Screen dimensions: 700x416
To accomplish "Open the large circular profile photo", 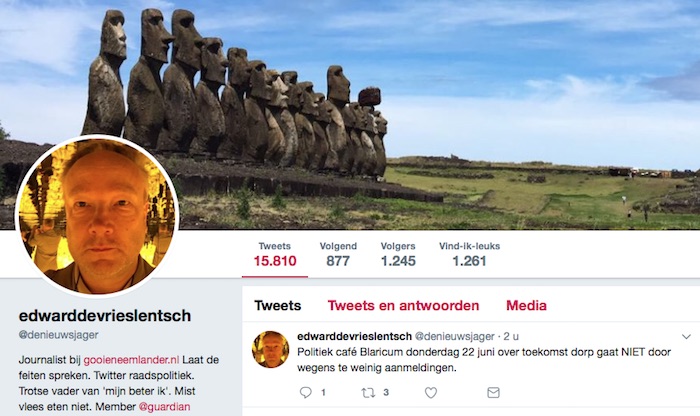I will click(97, 216).
